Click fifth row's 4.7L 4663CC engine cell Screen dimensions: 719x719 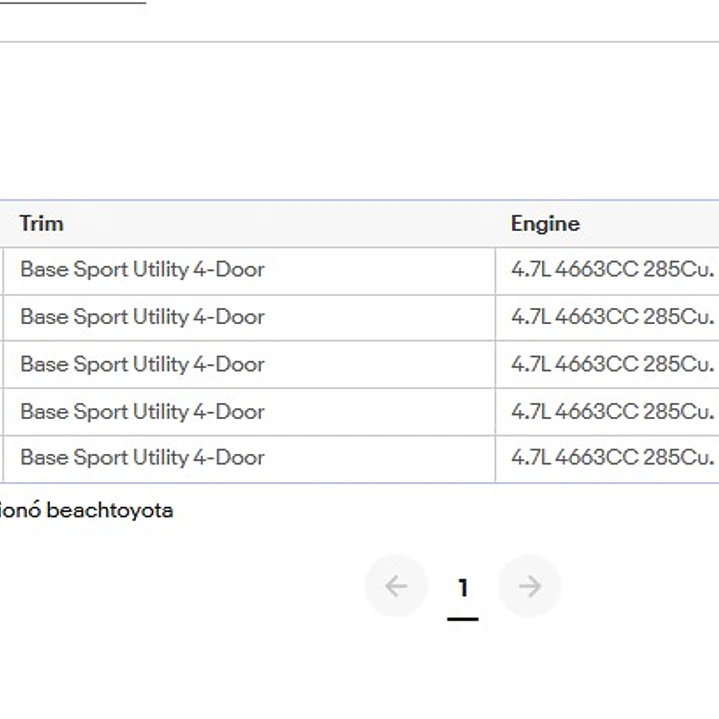(607, 459)
